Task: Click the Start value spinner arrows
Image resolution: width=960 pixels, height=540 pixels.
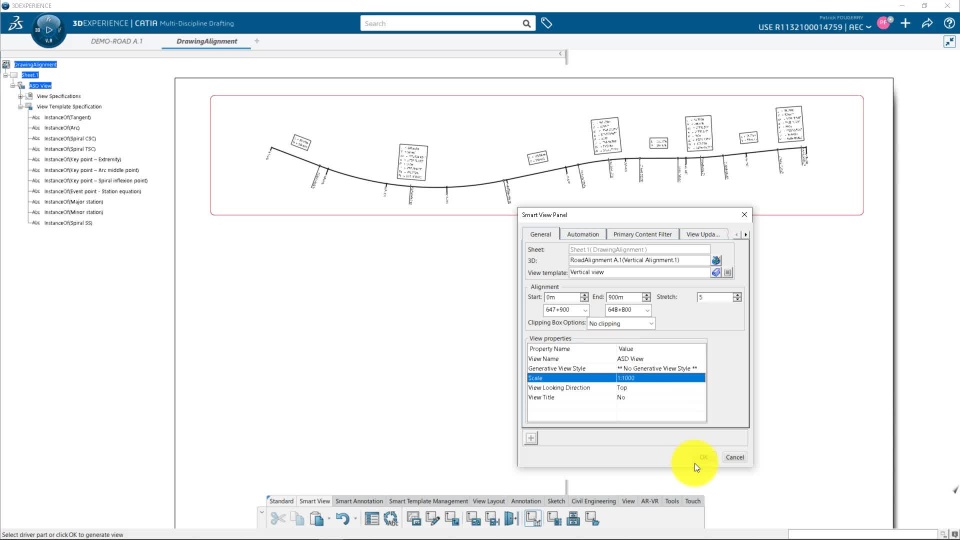Action: (x=584, y=297)
